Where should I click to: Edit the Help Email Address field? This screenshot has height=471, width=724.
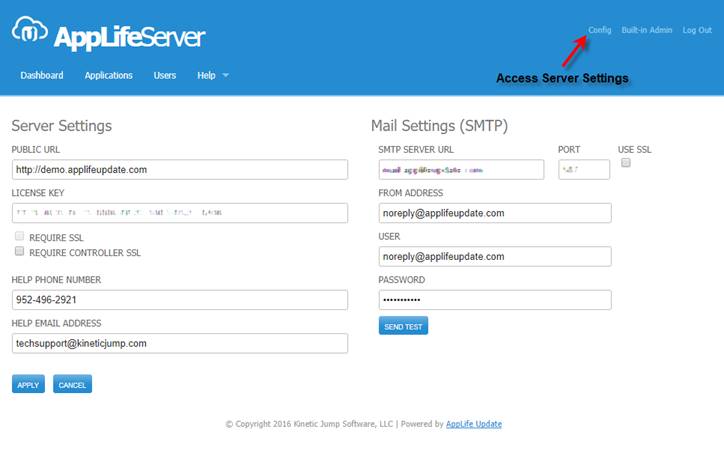point(180,343)
